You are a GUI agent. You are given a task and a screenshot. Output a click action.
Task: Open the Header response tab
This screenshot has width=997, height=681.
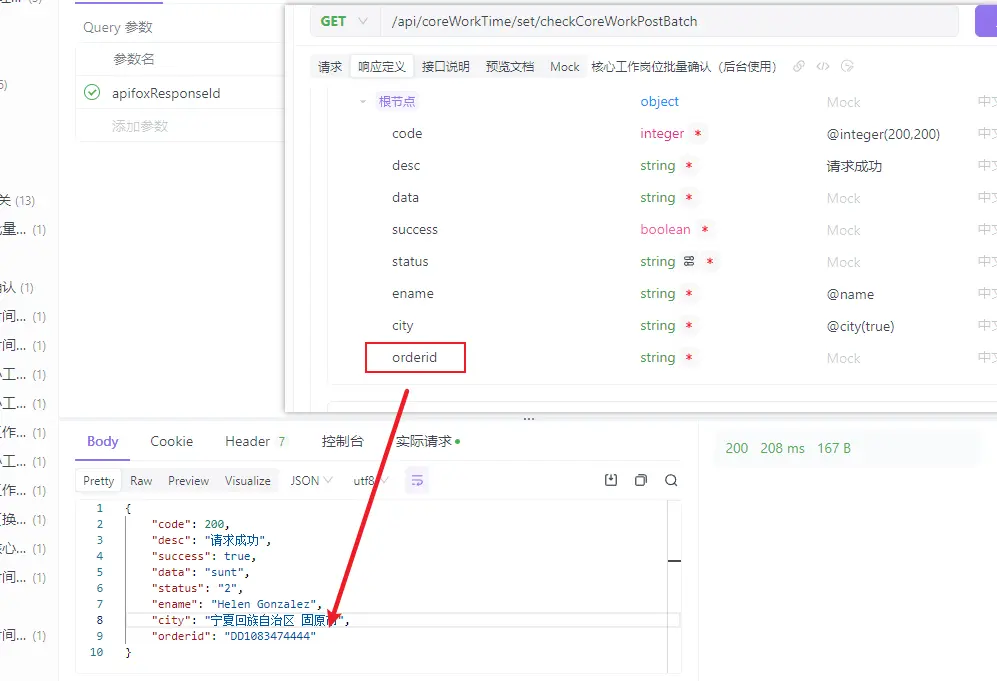[255, 441]
